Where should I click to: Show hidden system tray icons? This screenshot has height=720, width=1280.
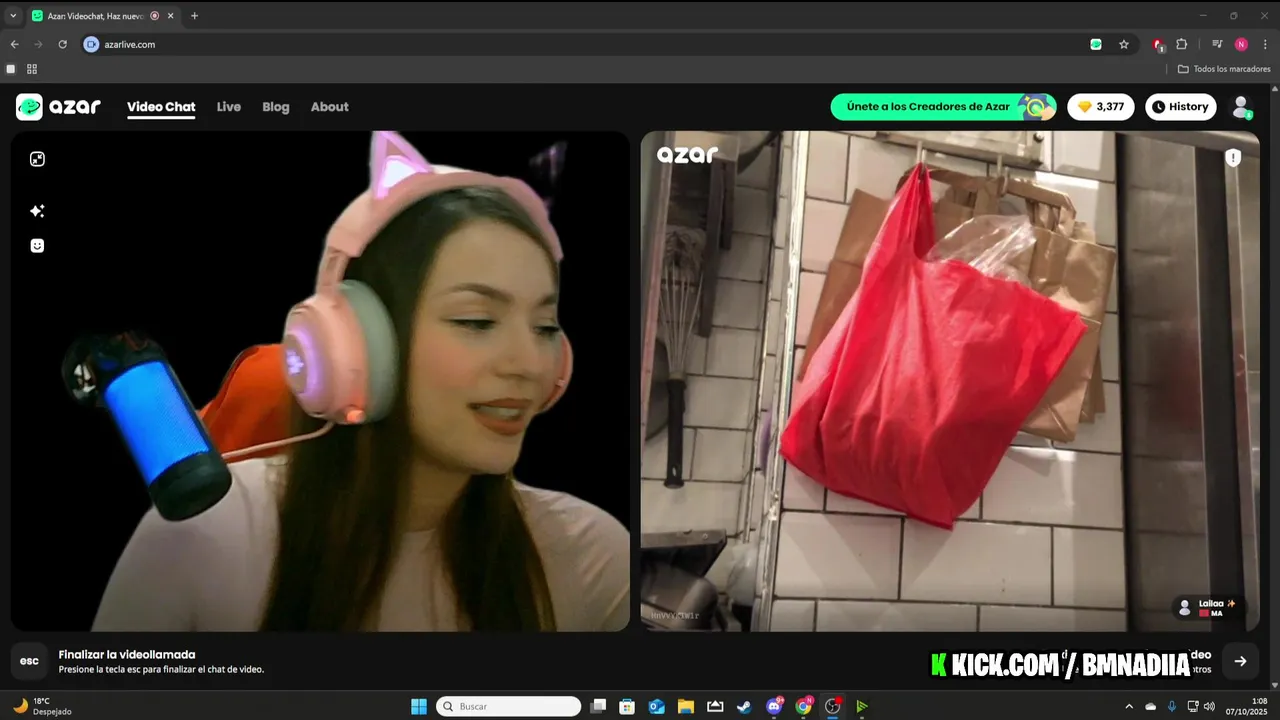pyautogui.click(x=1130, y=706)
